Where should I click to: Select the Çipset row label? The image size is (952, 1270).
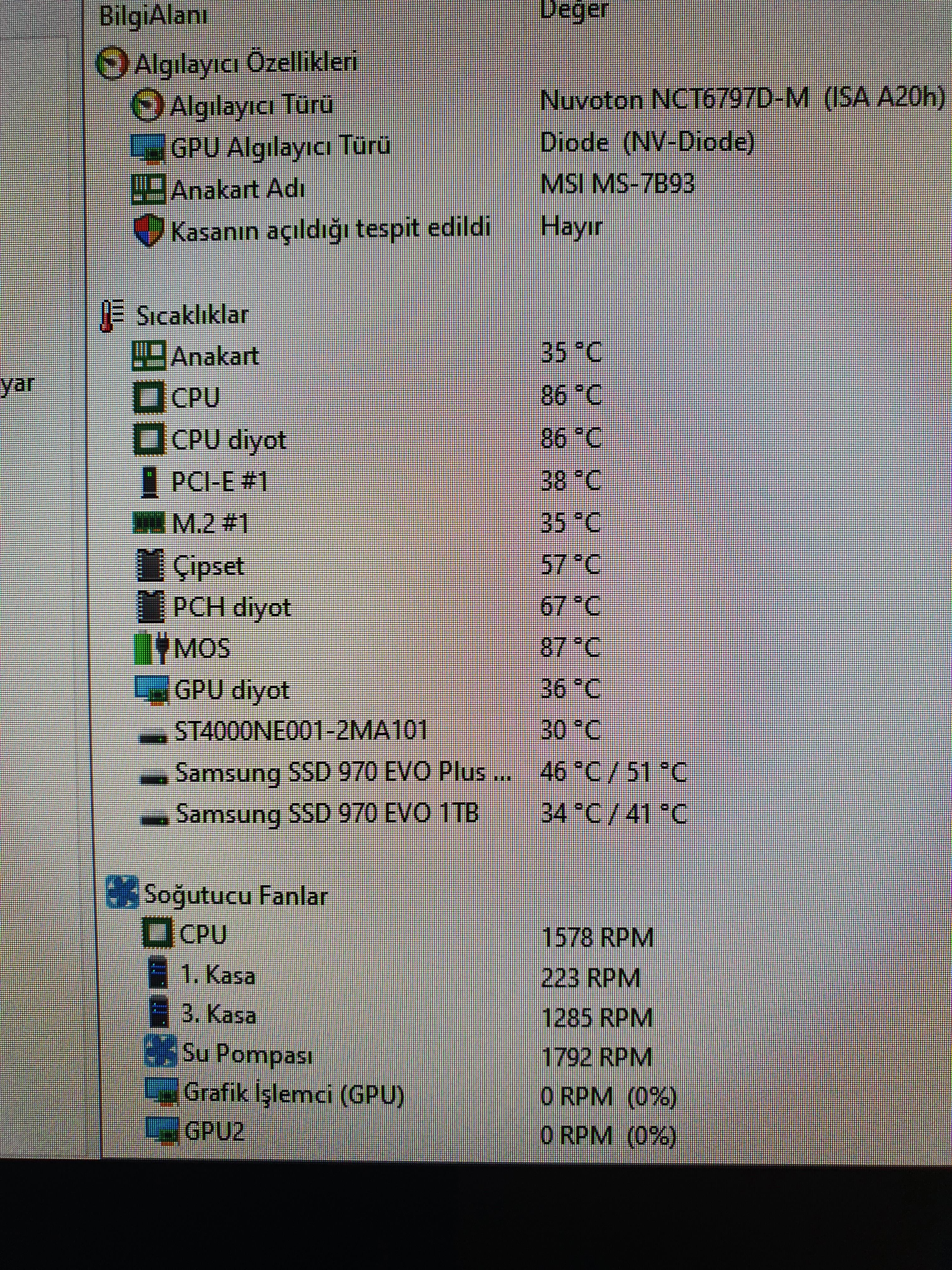[x=208, y=566]
